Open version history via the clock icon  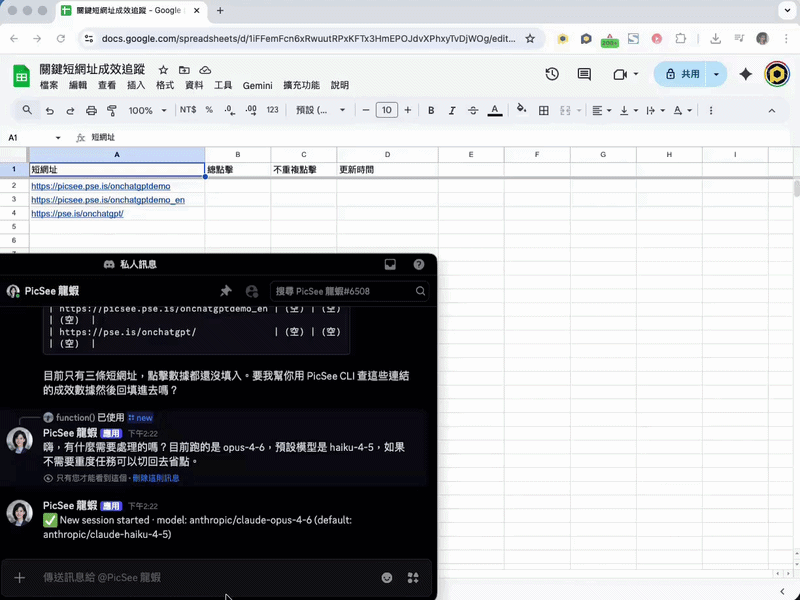pyautogui.click(x=552, y=73)
